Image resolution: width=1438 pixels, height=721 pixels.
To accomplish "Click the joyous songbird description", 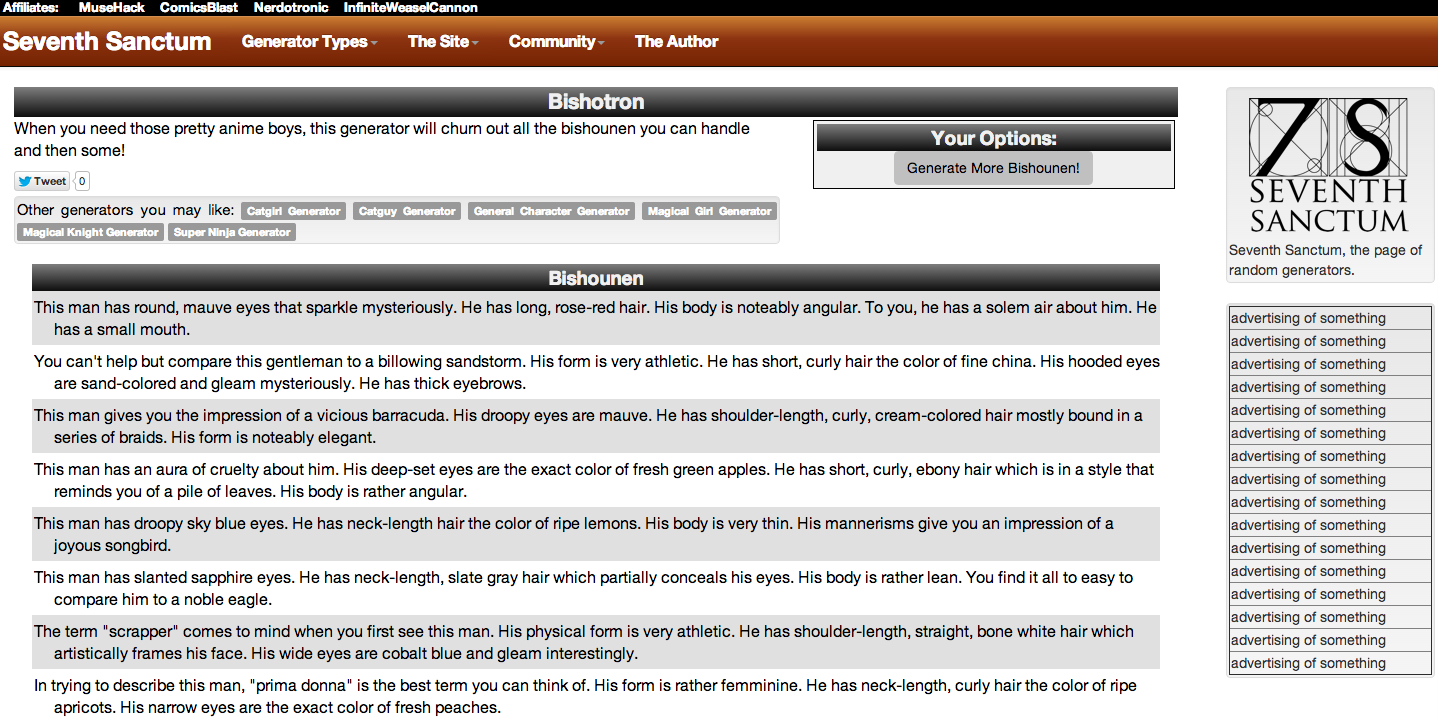I will tap(596, 534).
